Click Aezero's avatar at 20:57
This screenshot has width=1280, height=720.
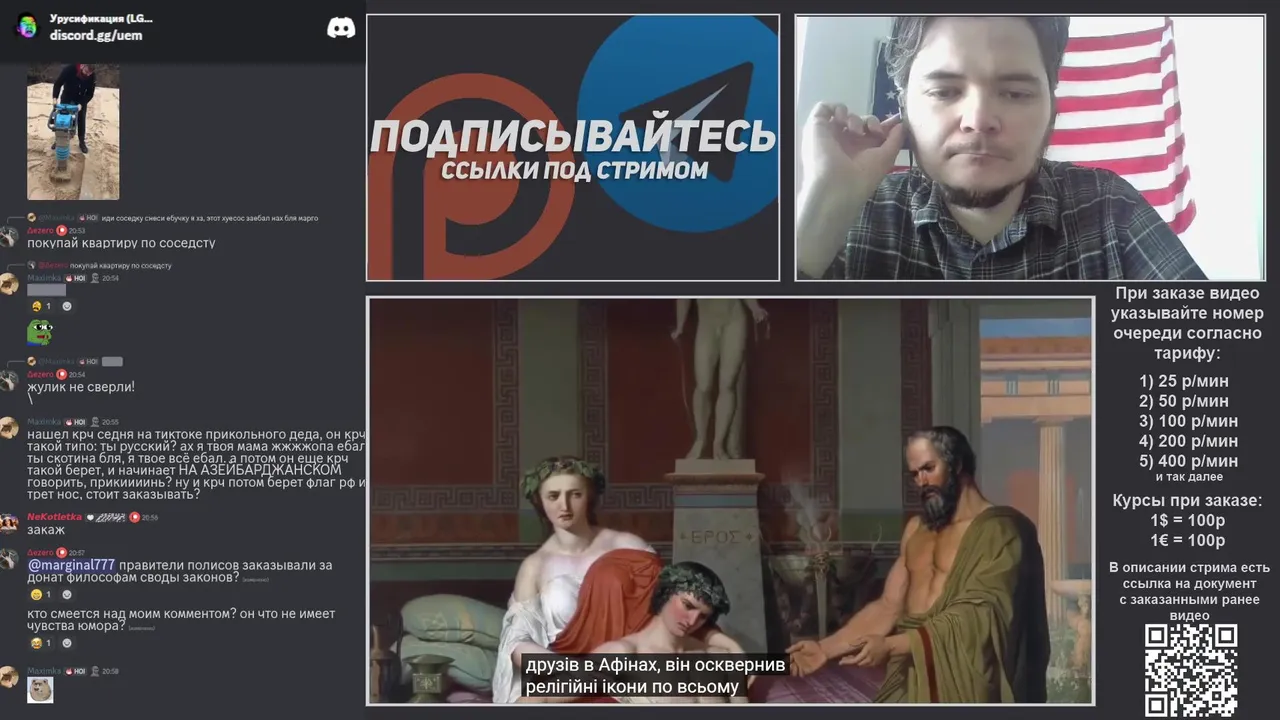tap(9, 558)
